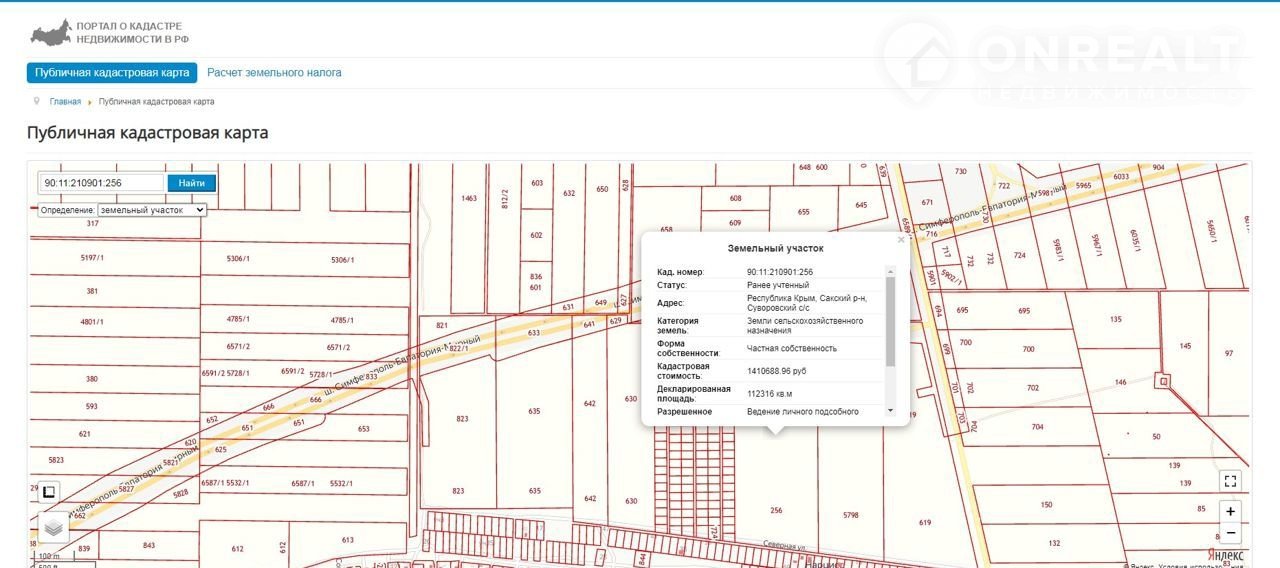Select parcel 704 on the map
The height and width of the screenshot is (568, 1280).
1037,427
